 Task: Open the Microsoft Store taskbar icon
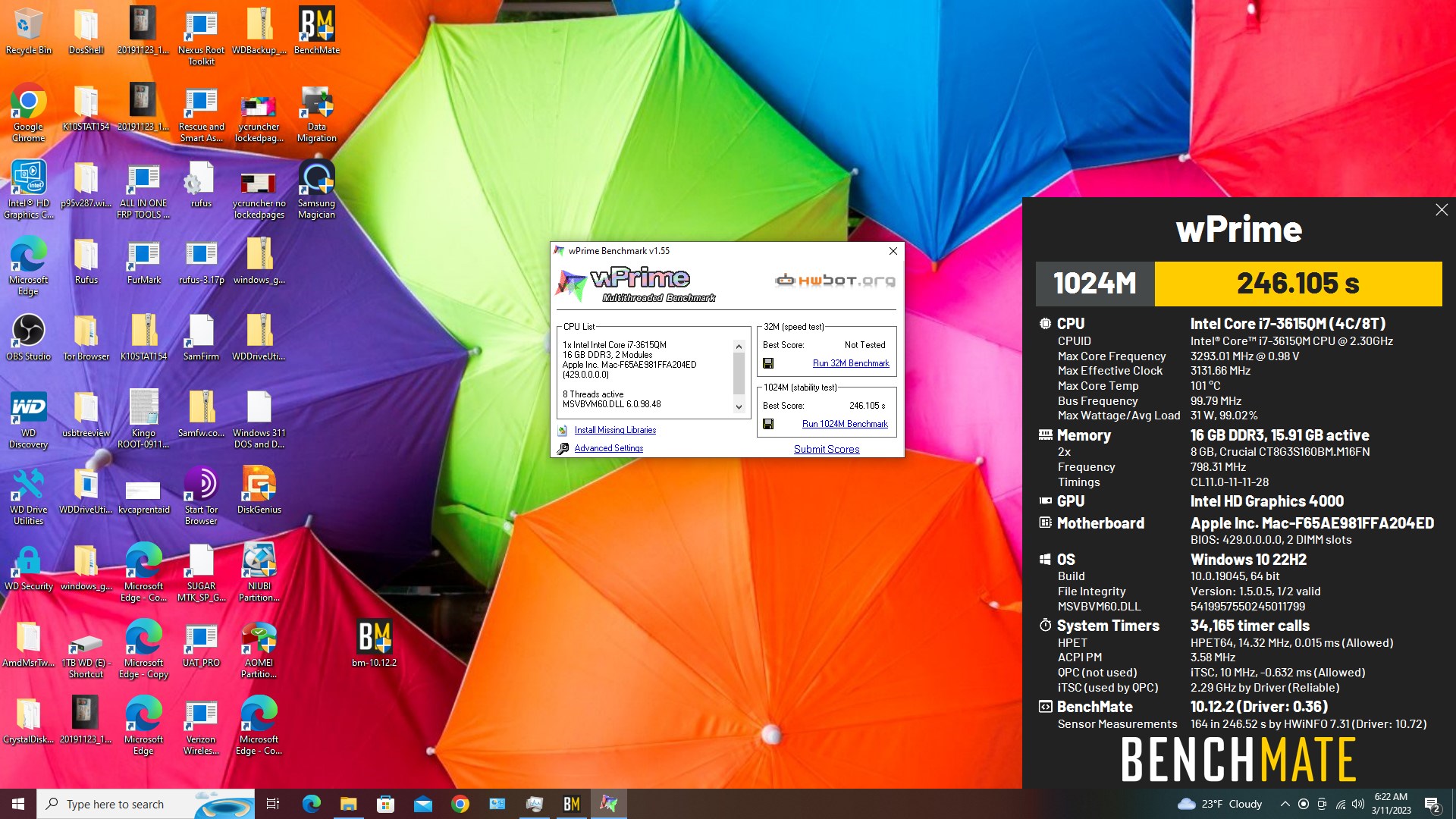[385, 804]
